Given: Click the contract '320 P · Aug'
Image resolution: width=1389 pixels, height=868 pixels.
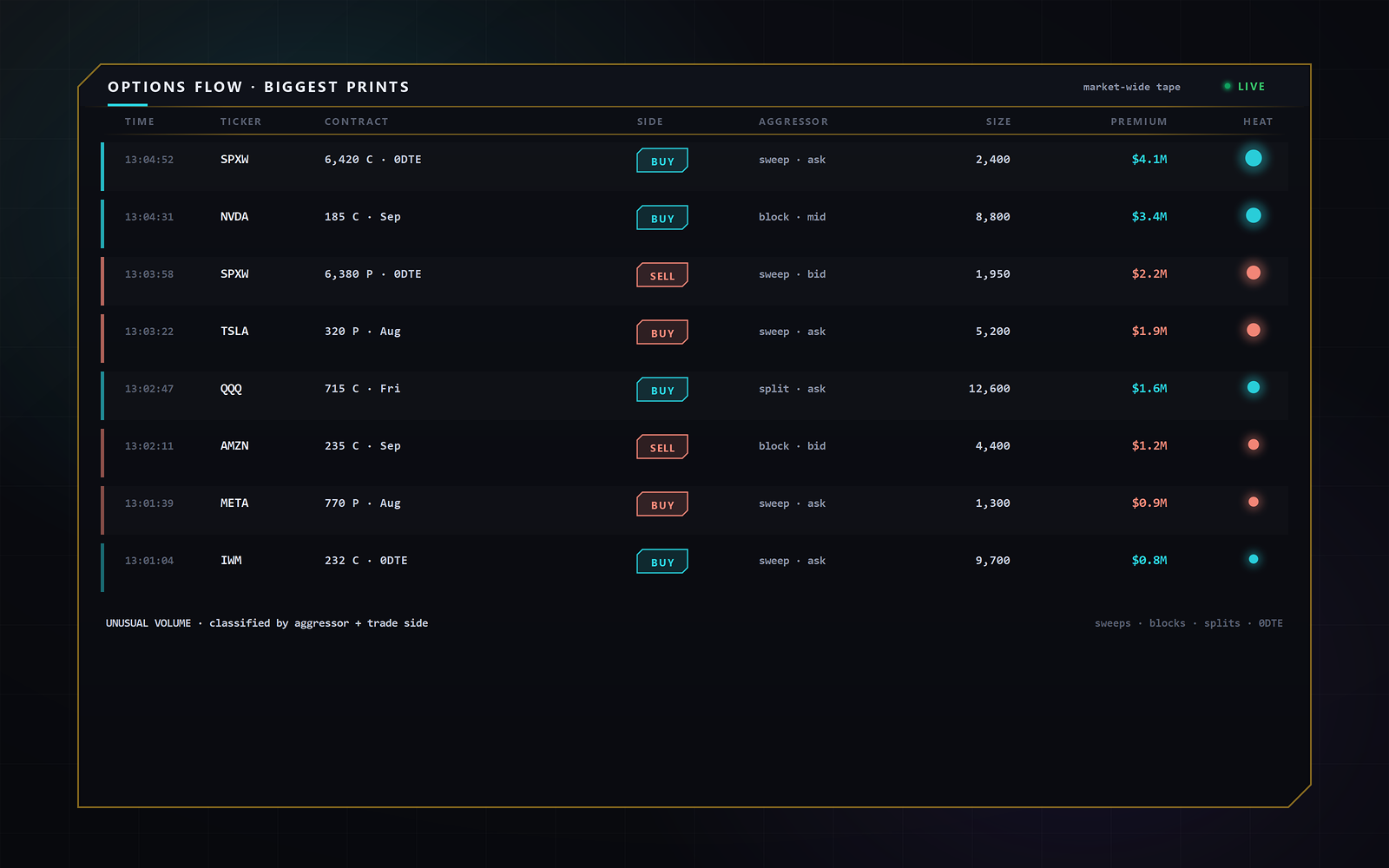Looking at the screenshot, I should [363, 332].
